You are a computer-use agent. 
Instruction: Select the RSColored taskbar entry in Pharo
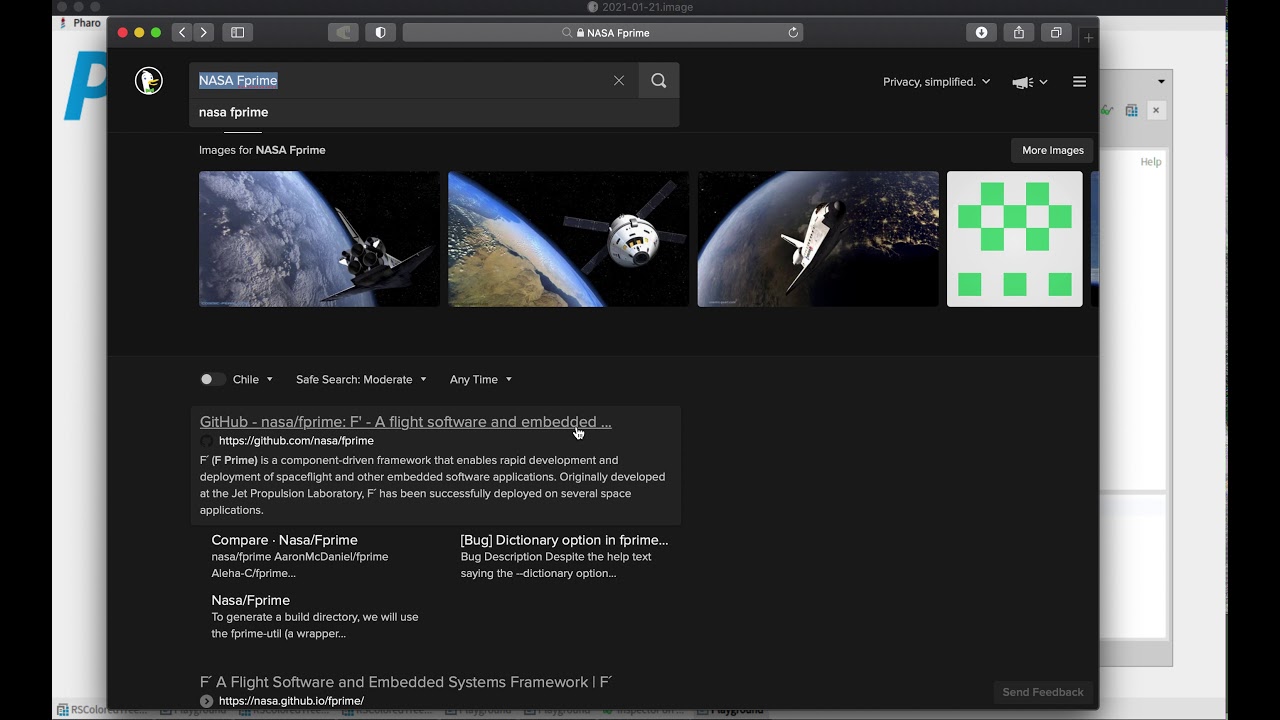pos(102,711)
